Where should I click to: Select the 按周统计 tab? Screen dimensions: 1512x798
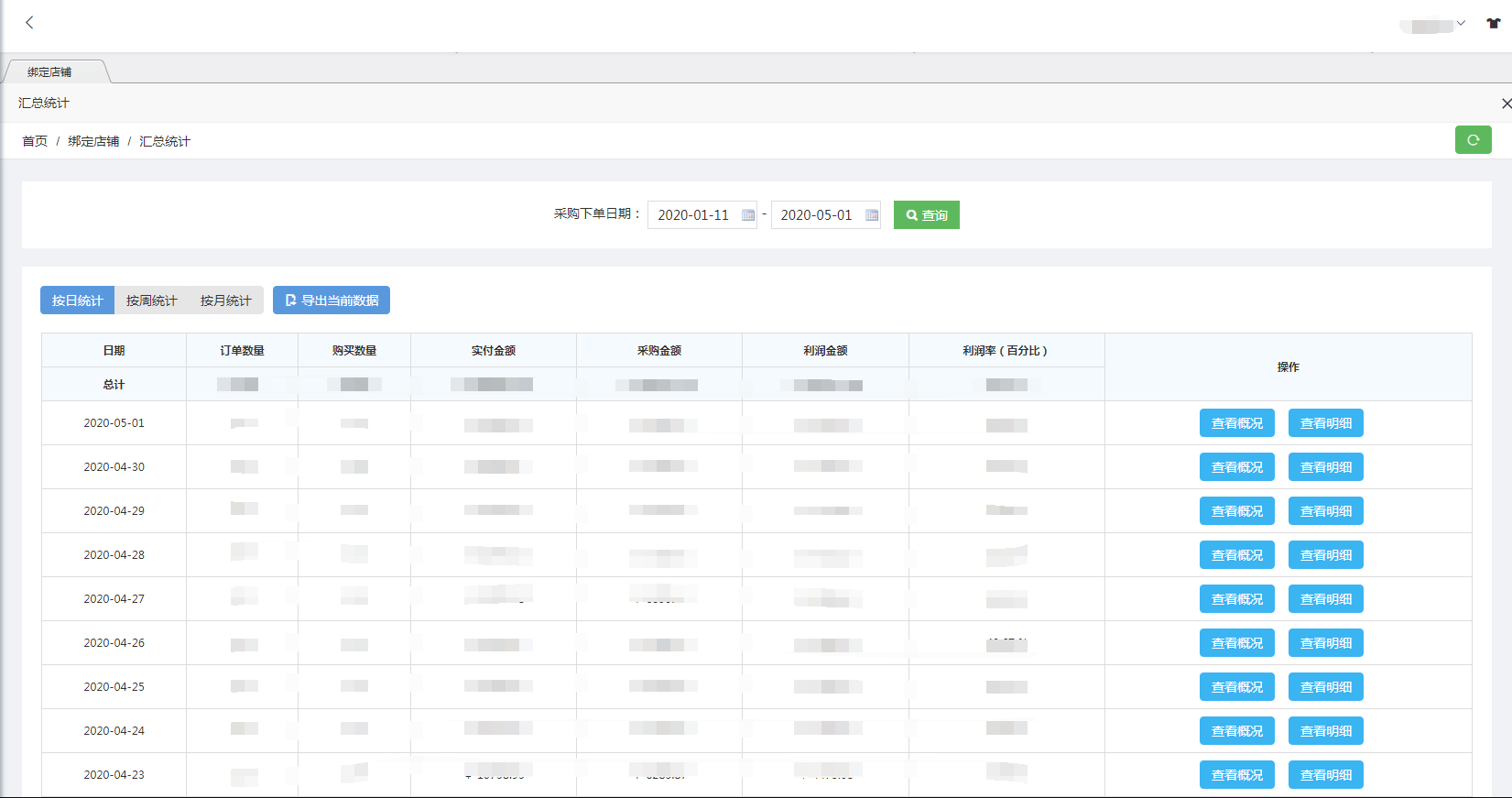point(152,301)
